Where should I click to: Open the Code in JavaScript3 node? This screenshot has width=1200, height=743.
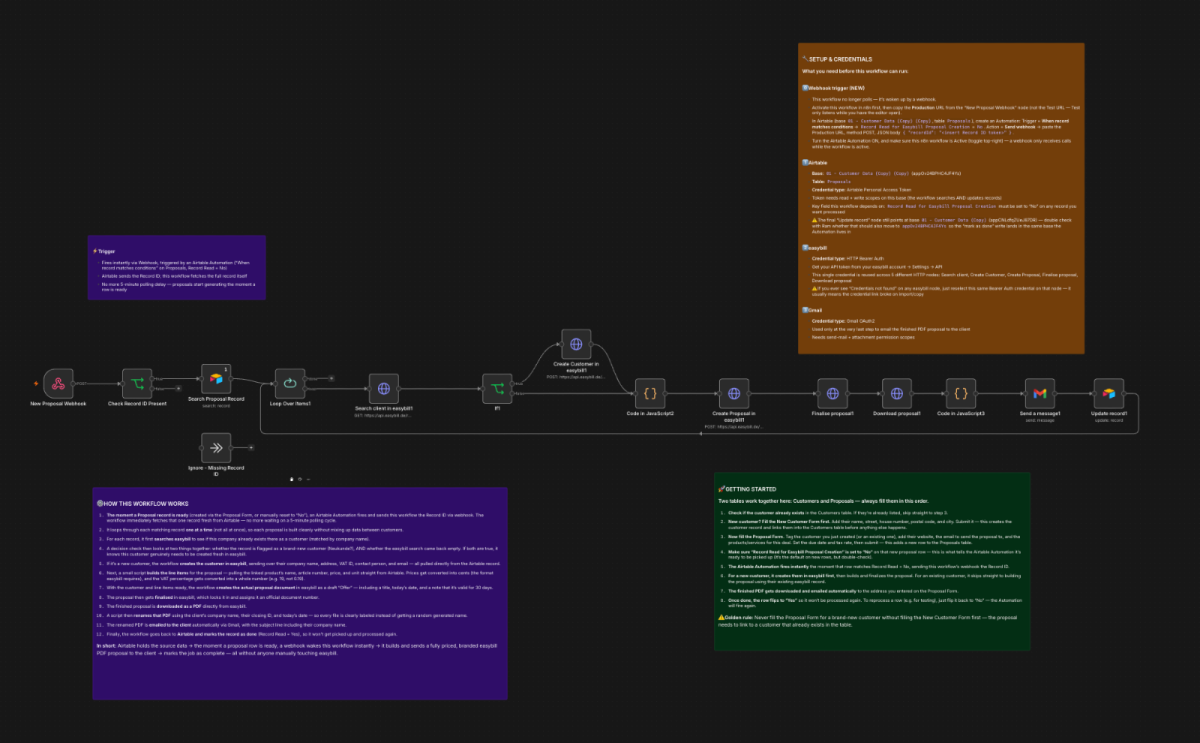[x=961, y=394]
